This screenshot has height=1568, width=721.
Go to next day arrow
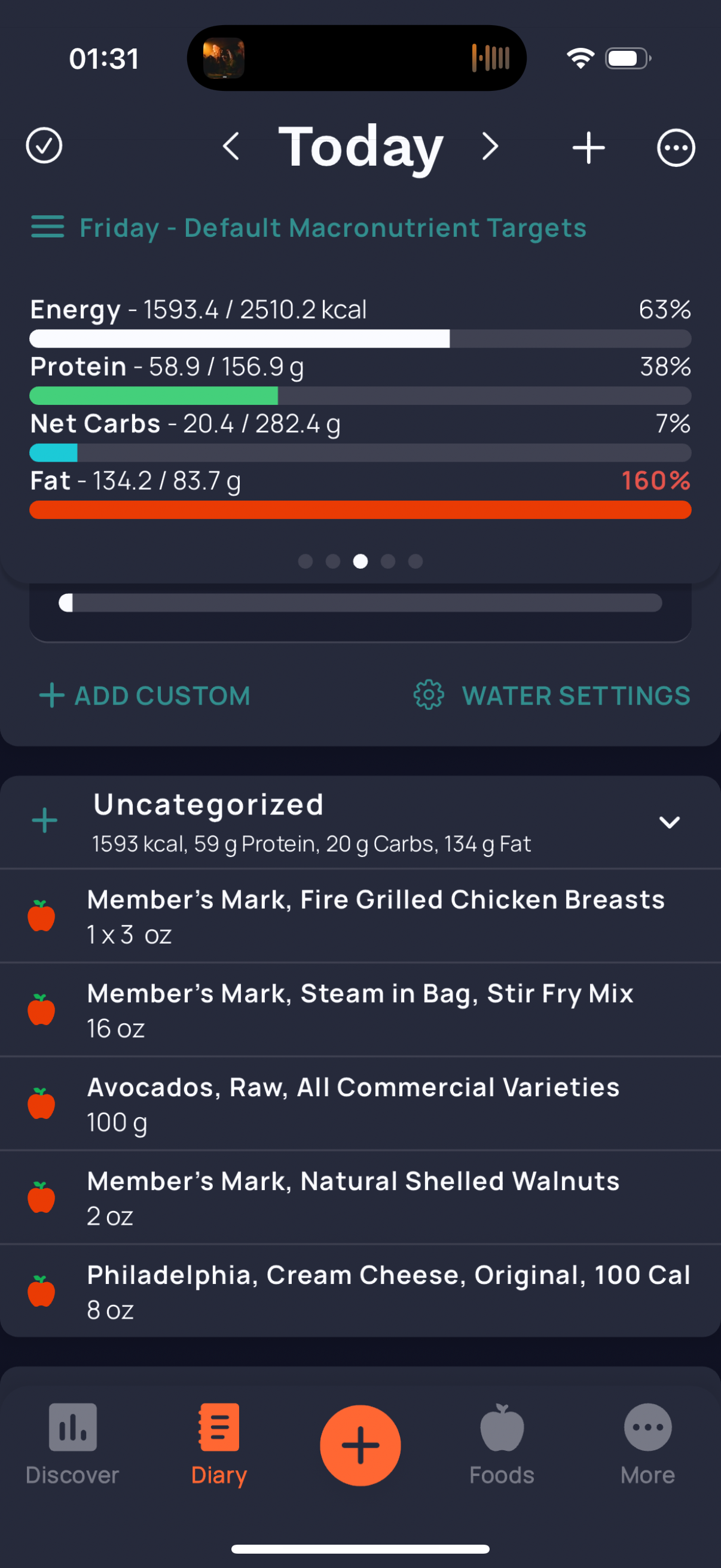490,147
